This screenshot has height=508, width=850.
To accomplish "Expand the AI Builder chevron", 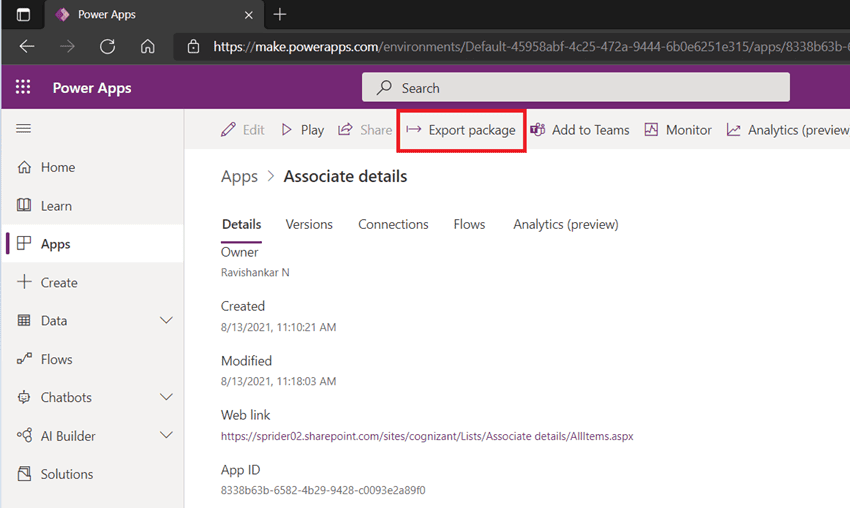I will (166, 436).
